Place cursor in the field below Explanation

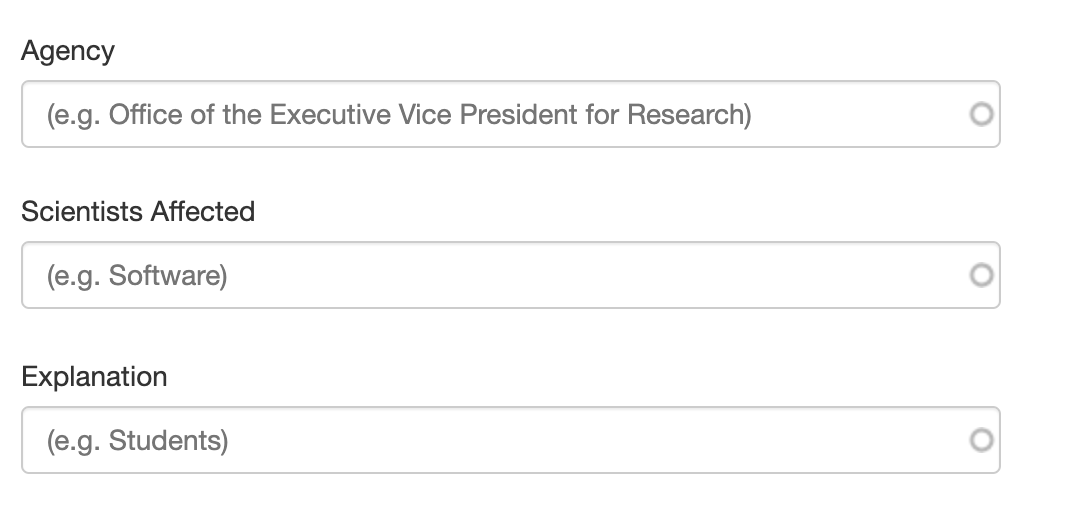click(x=500, y=440)
